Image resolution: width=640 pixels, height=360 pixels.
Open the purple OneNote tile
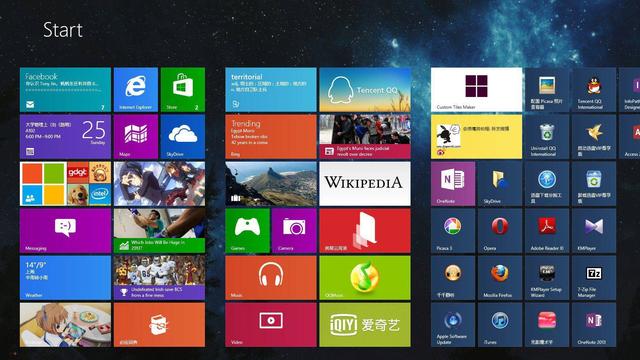coord(453,184)
